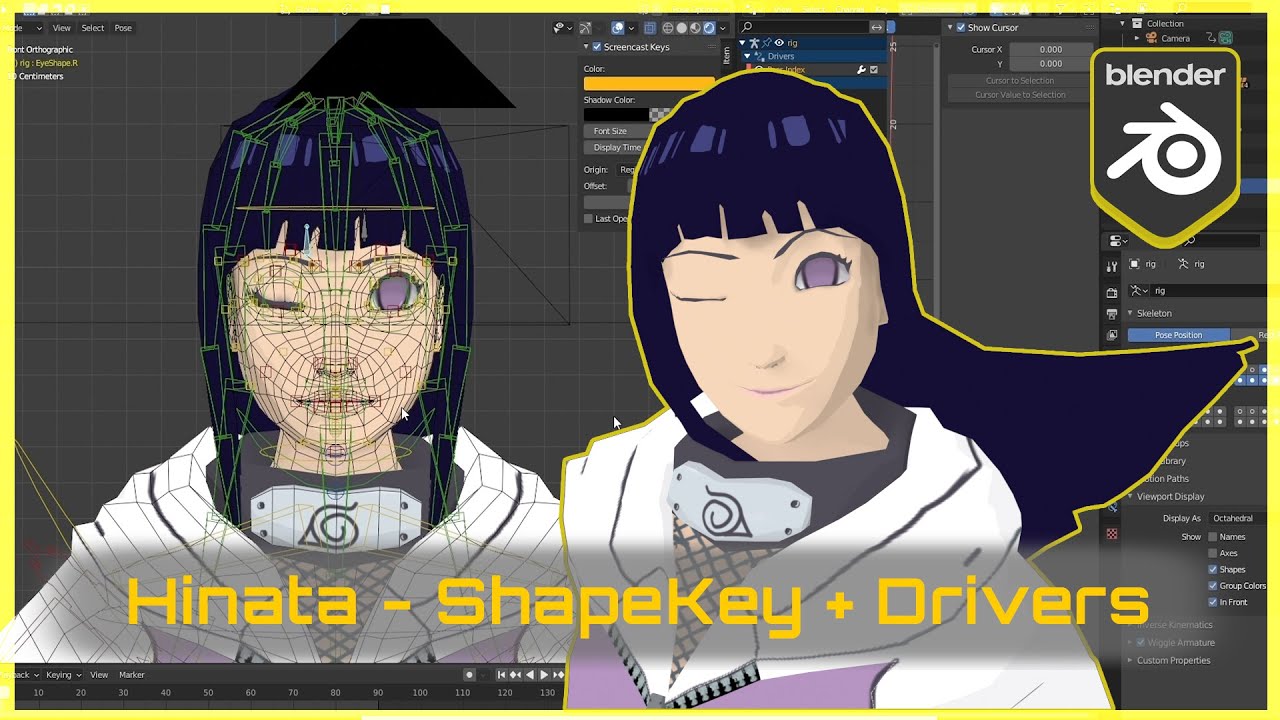
Task: Collapse the Show Cursor panel
Action: click(x=950, y=28)
